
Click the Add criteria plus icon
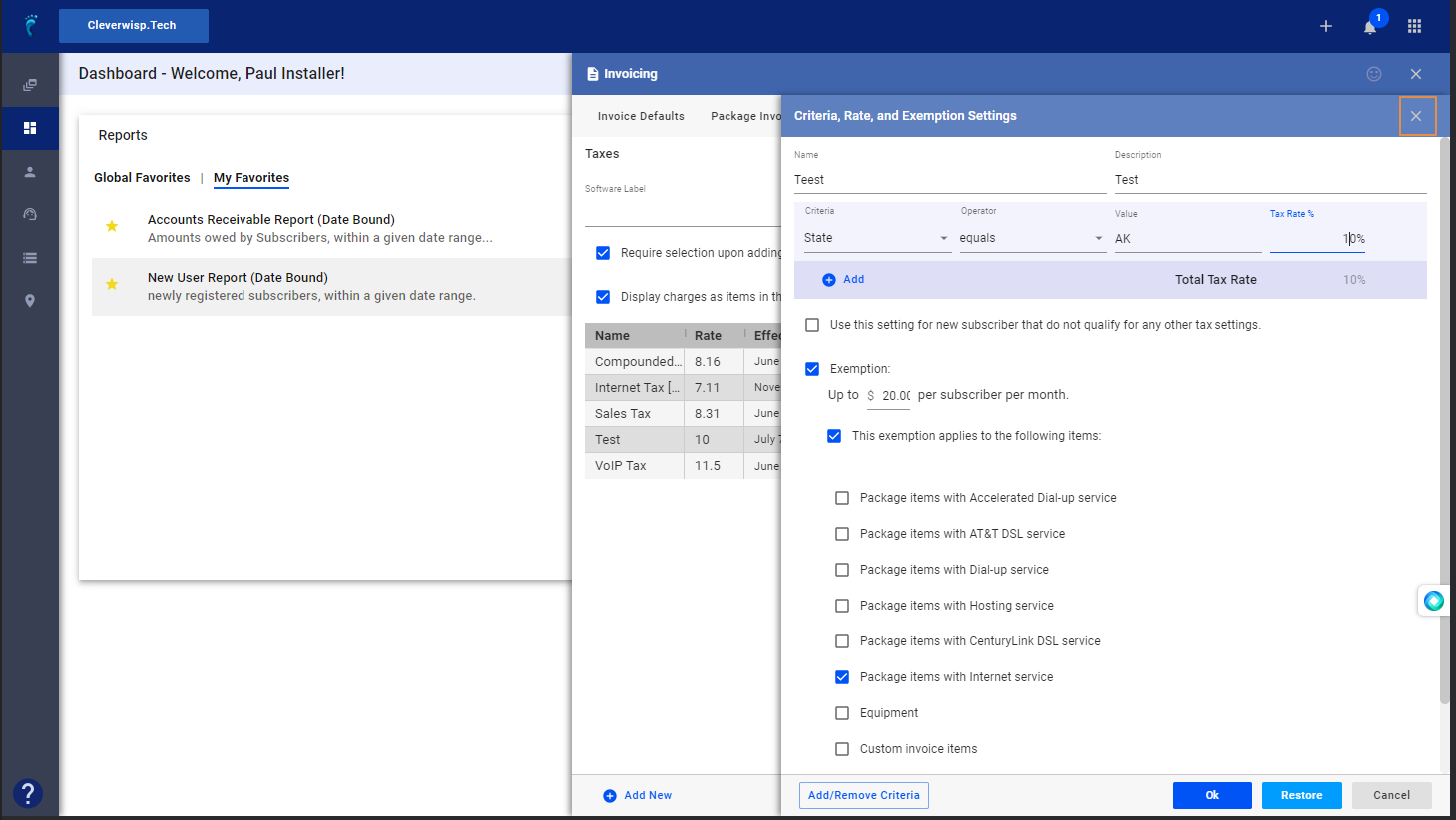point(828,280)
